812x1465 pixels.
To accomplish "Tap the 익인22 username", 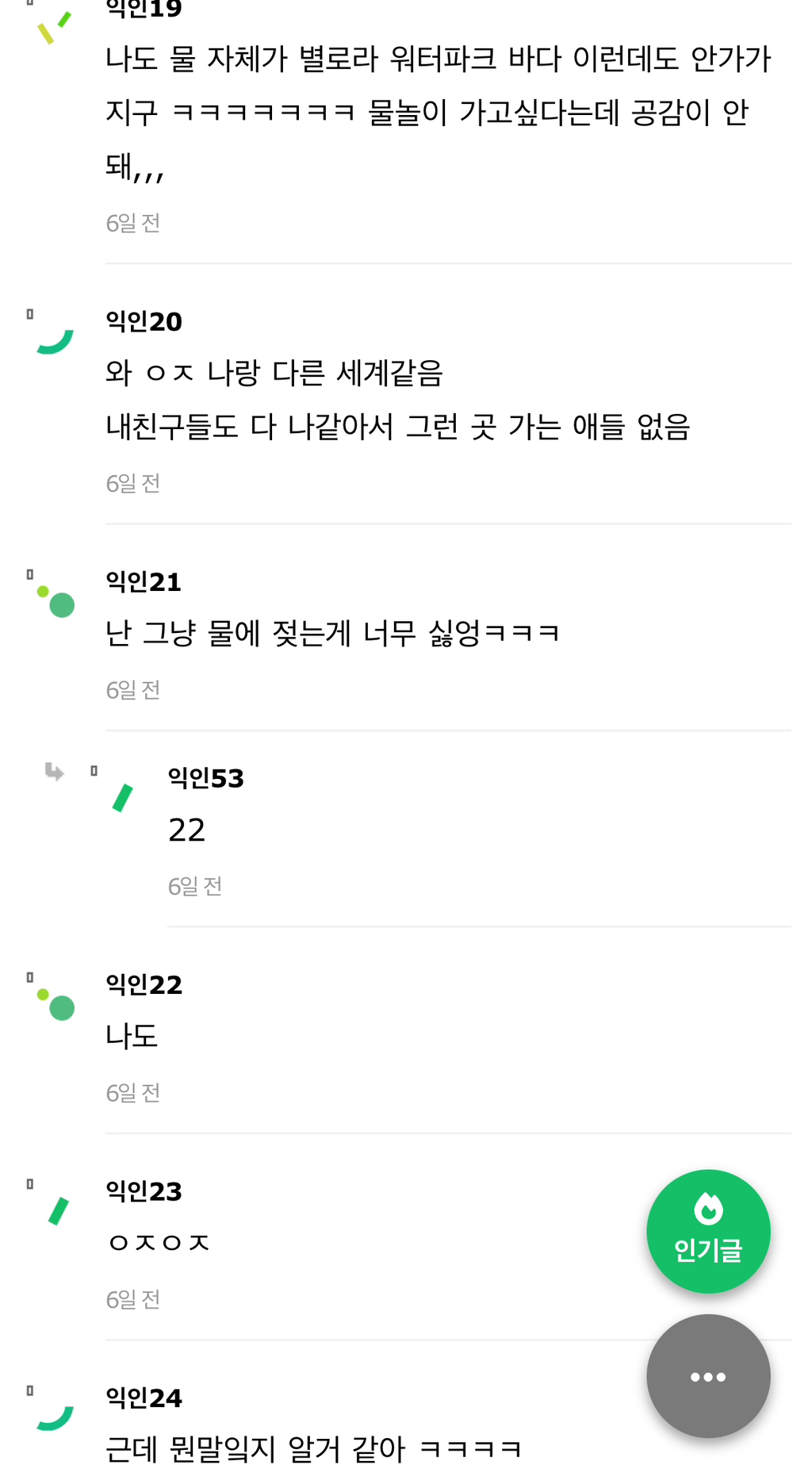I will 144,984.
